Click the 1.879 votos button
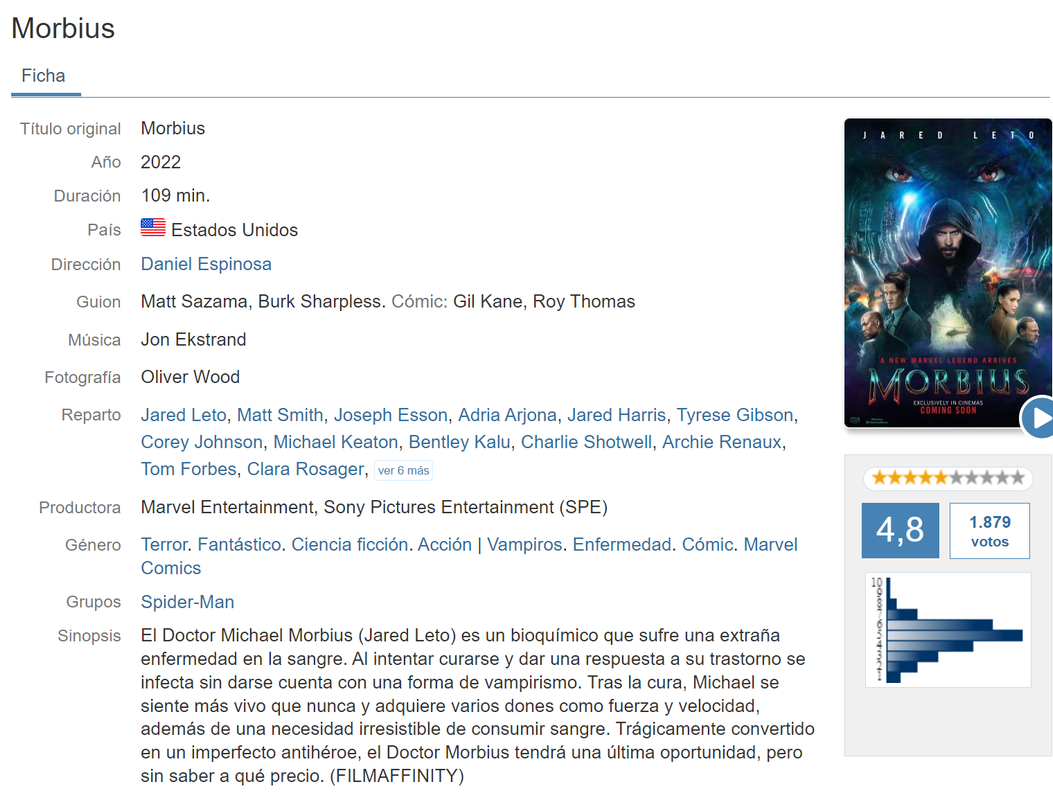 coord(989,531)
